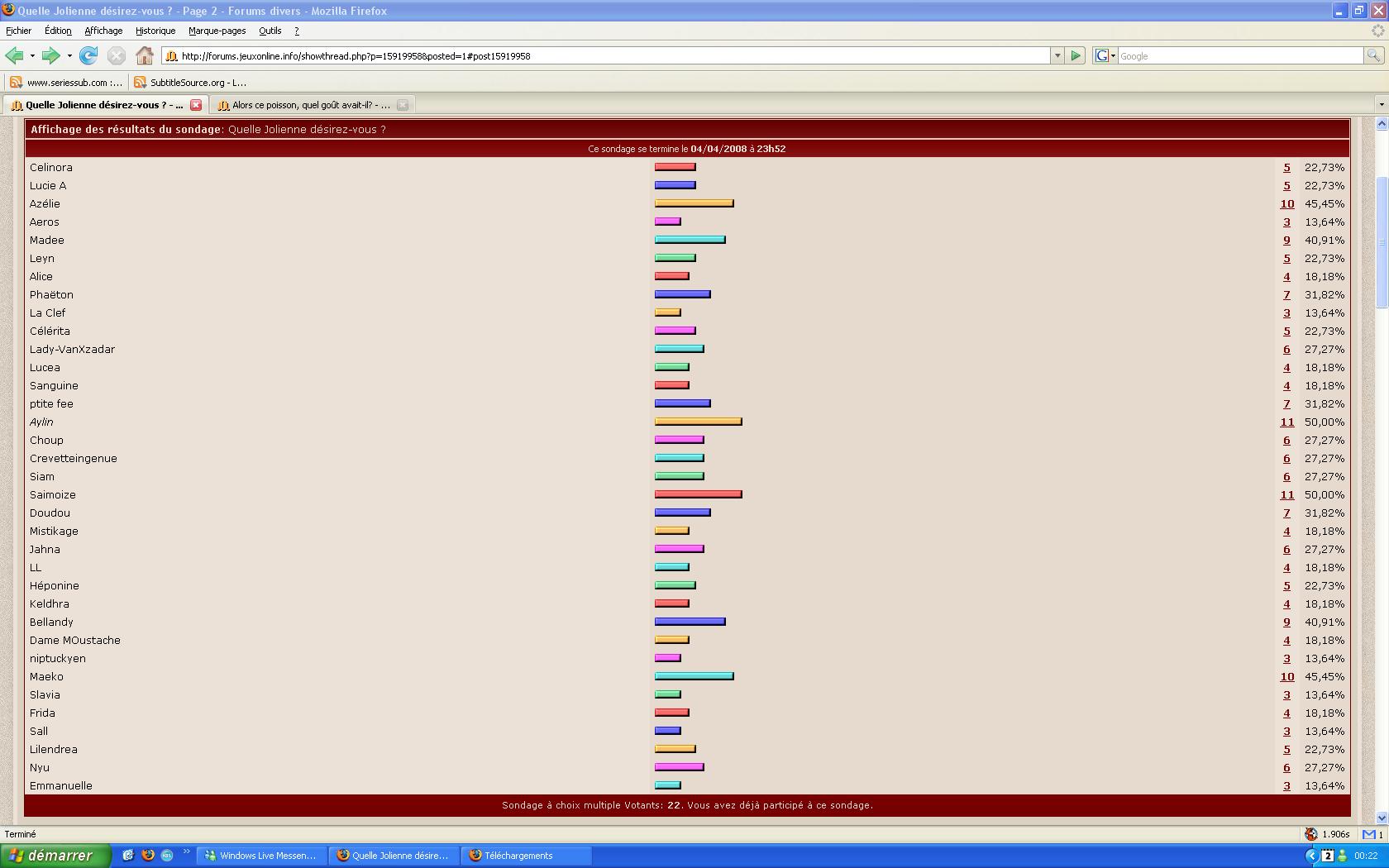Click the cyan result bar for Maeko
1389x868 pixels.
point(694,676)
